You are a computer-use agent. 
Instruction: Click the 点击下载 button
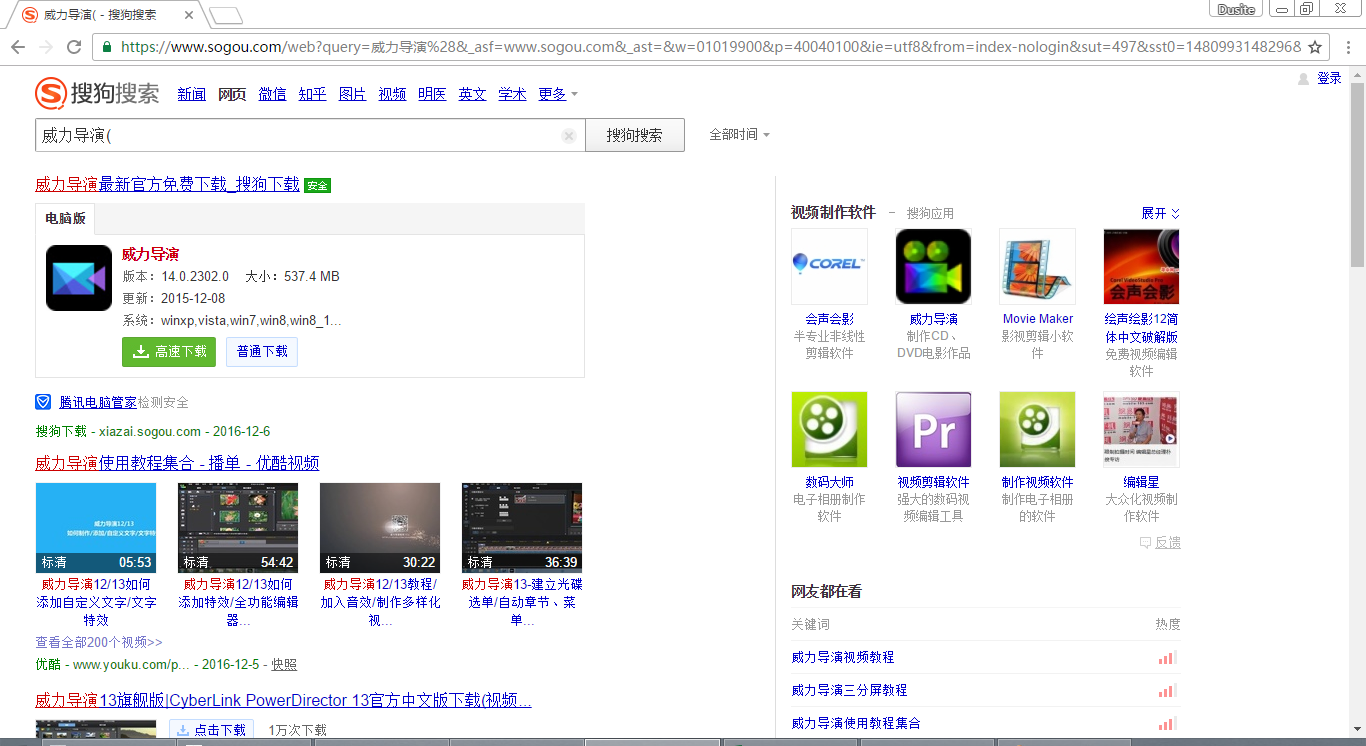211,730
